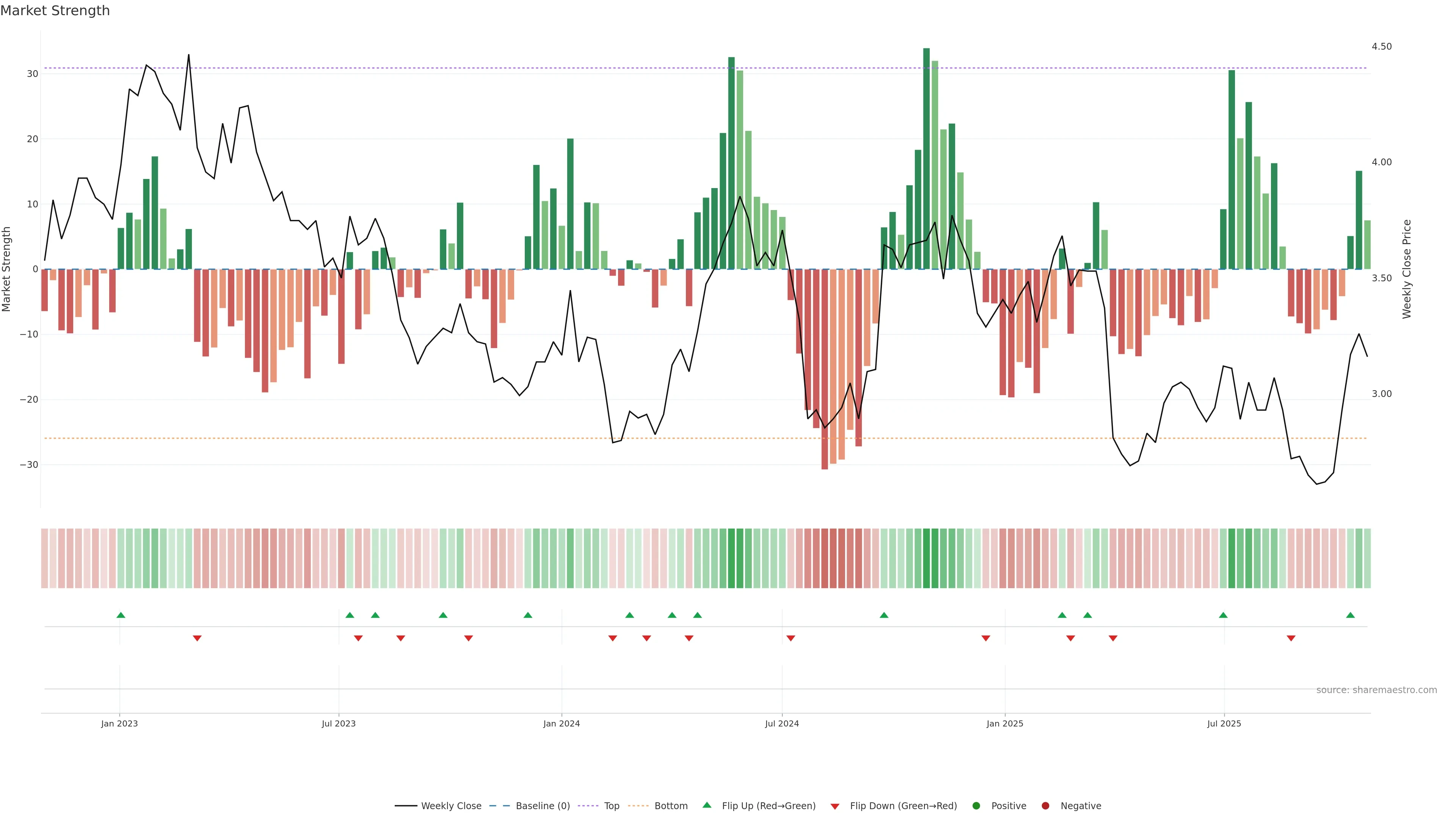Click the flip-down triangle just after Jul 2024
The width and height of the screenshot is (1456, 819).
point(791,638)
